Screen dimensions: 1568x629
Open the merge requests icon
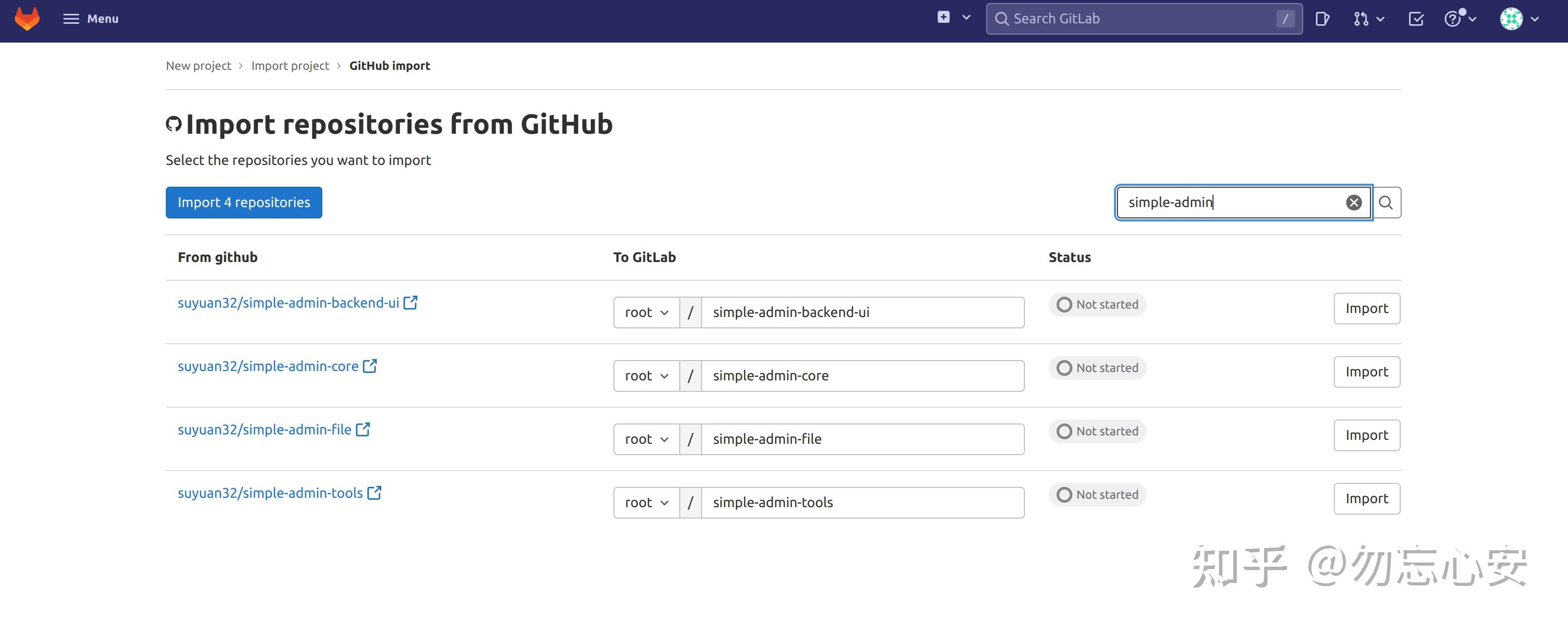[1361, 19]
